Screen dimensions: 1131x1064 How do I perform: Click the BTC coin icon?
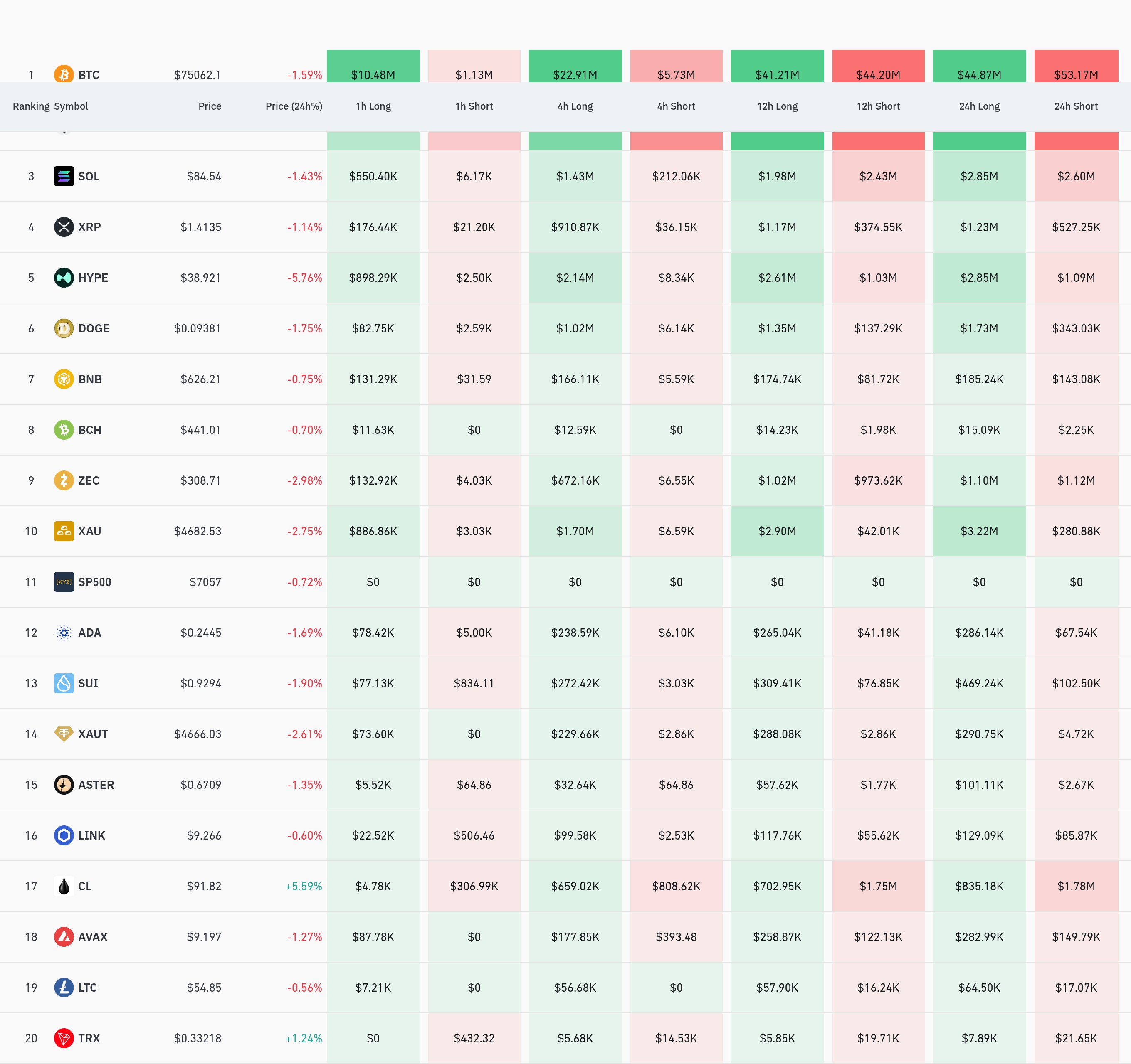click(x=64, y=74)
